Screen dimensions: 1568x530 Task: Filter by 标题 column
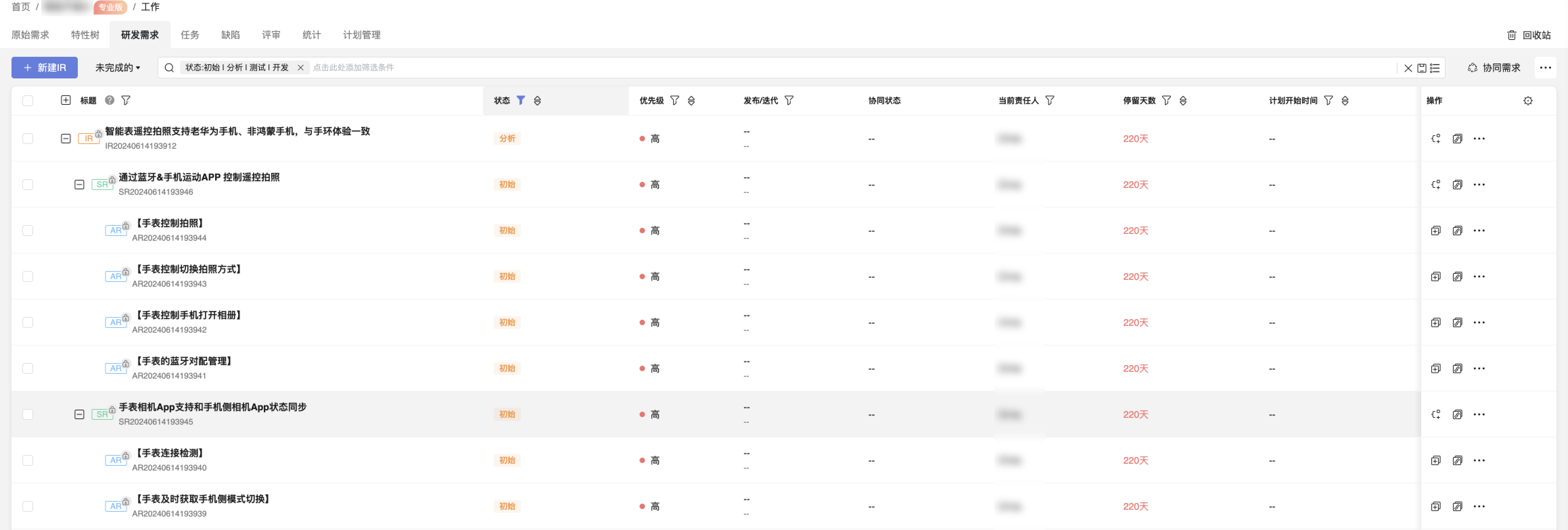click(126, 100)
